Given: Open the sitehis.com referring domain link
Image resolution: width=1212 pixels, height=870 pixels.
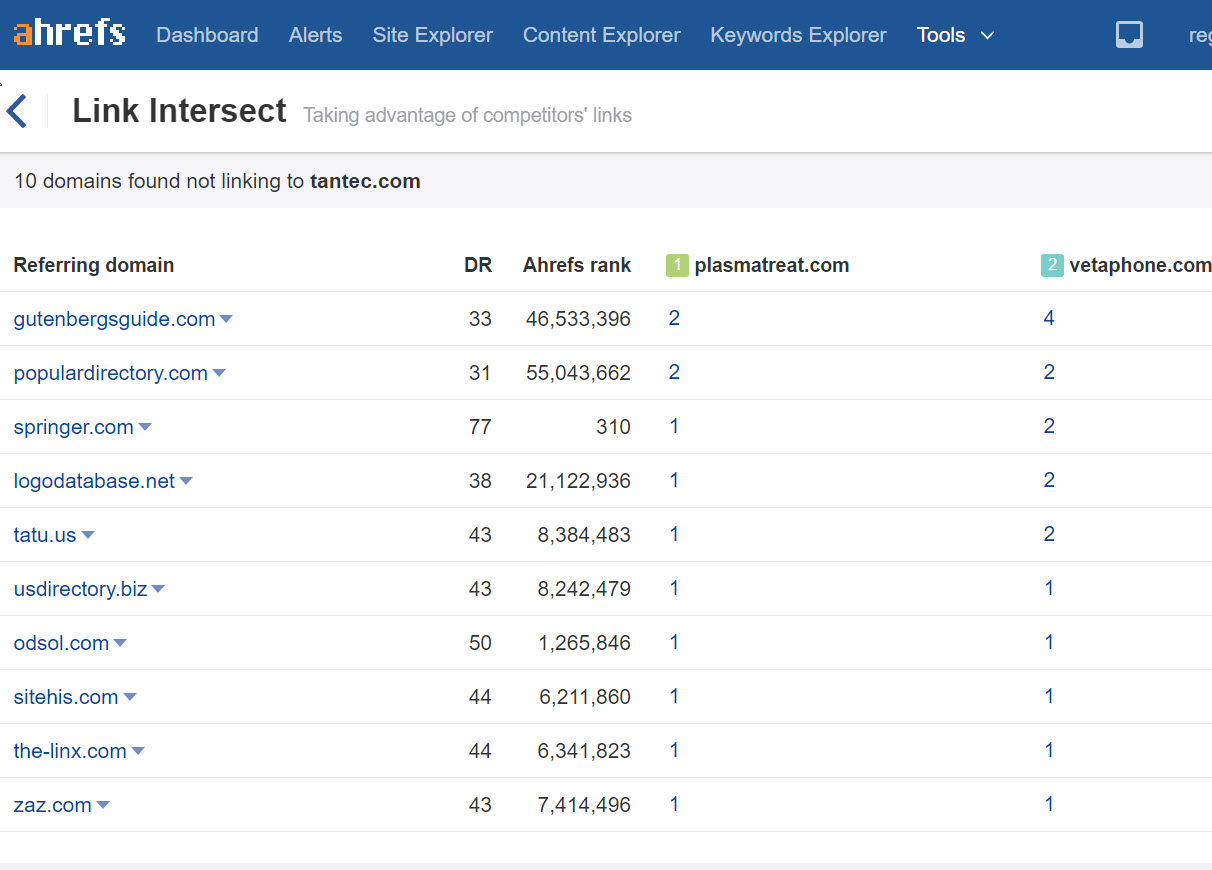Looking at the screenshot, I should point(66,697).
